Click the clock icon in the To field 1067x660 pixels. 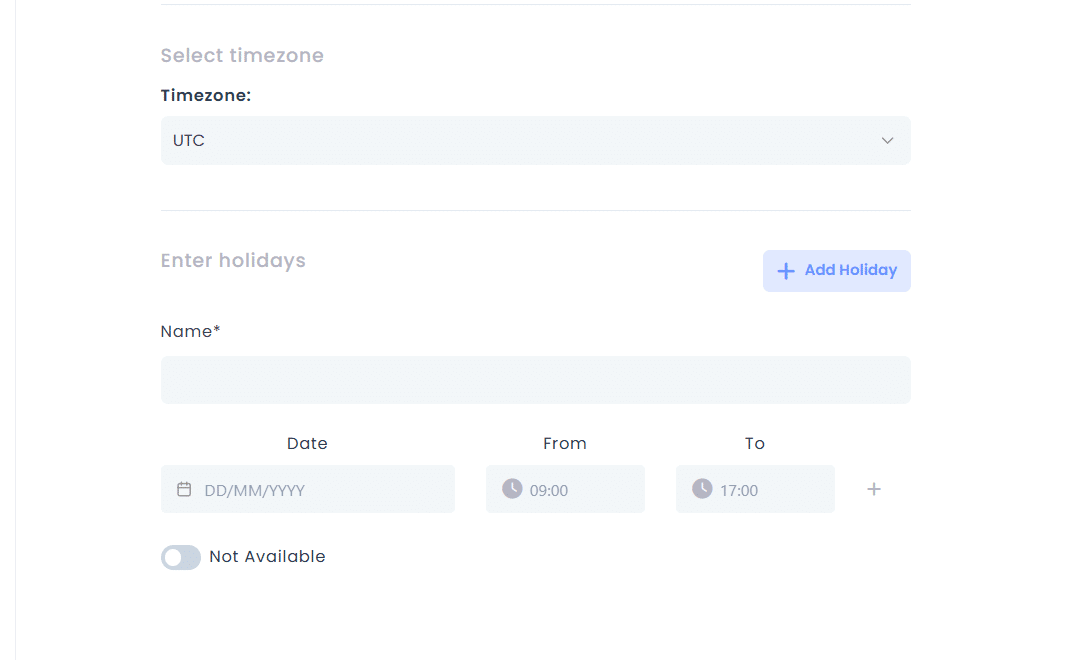[x=702, y=489]
